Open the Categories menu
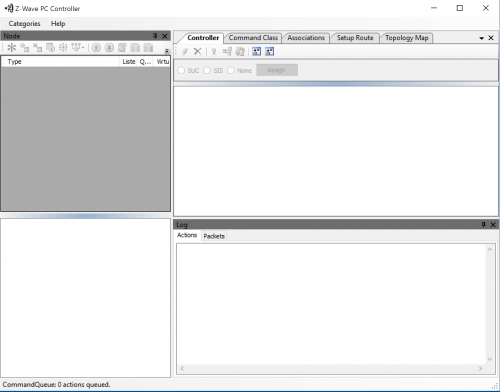The height and width of the screenshot is (392, 500). 24,24
